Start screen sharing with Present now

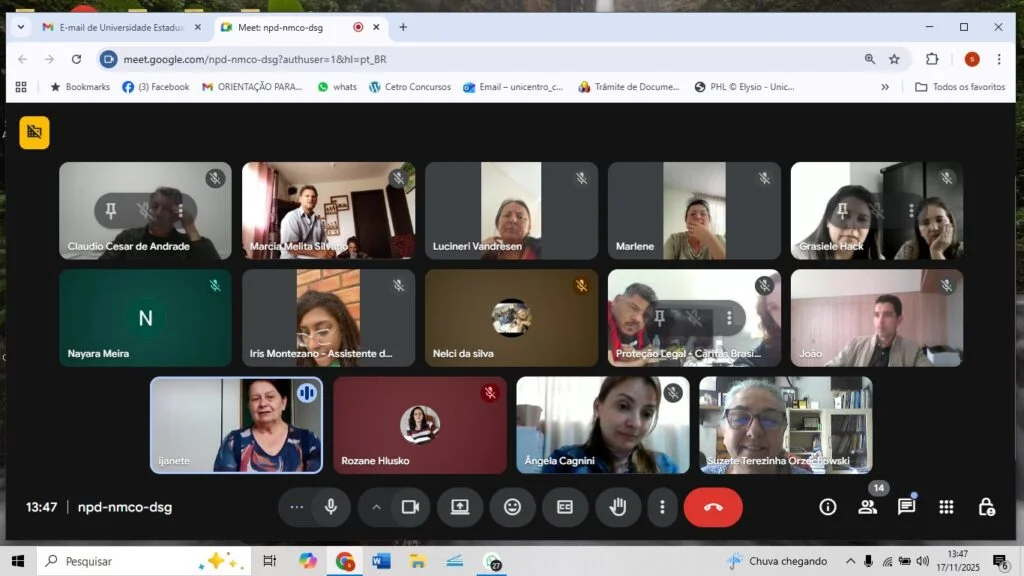[460, 507]
